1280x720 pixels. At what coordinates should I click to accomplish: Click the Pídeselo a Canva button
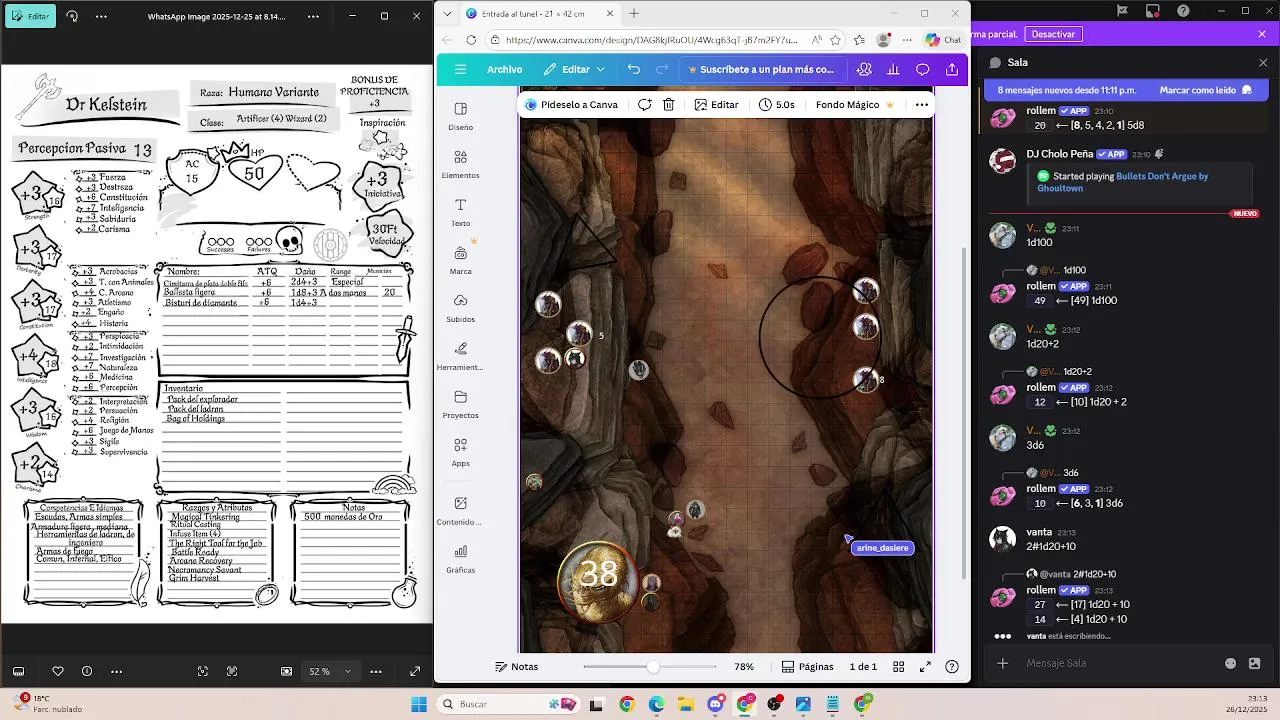(x=572, y=104)
